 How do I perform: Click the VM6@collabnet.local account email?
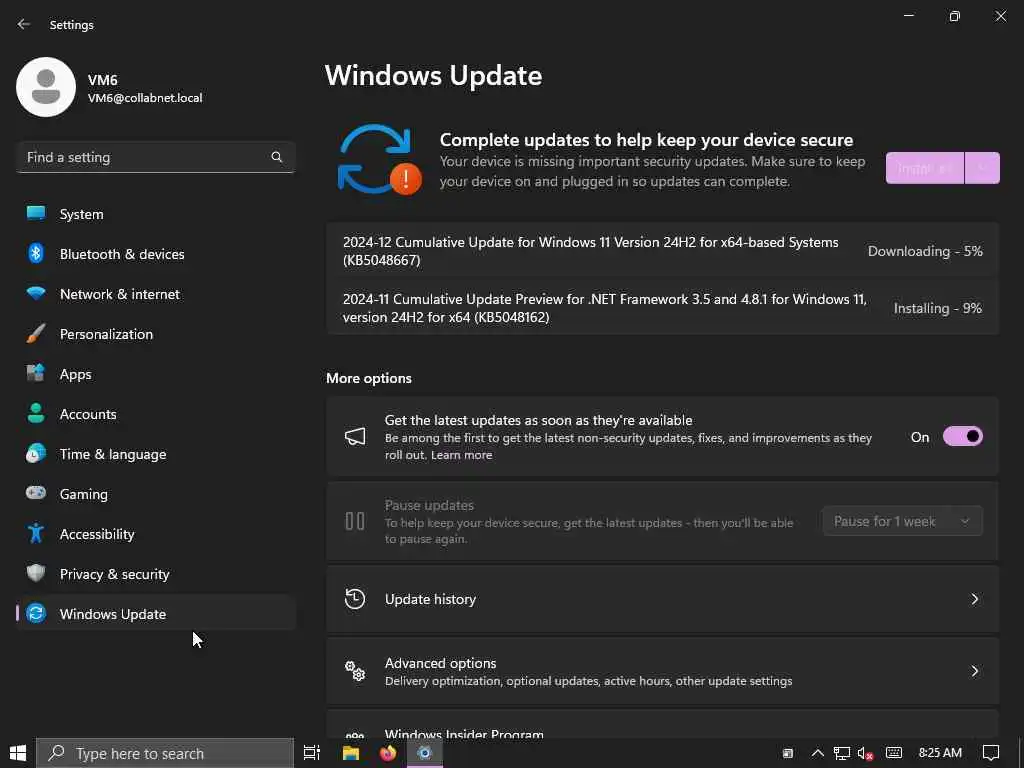(x=145, y=98)
